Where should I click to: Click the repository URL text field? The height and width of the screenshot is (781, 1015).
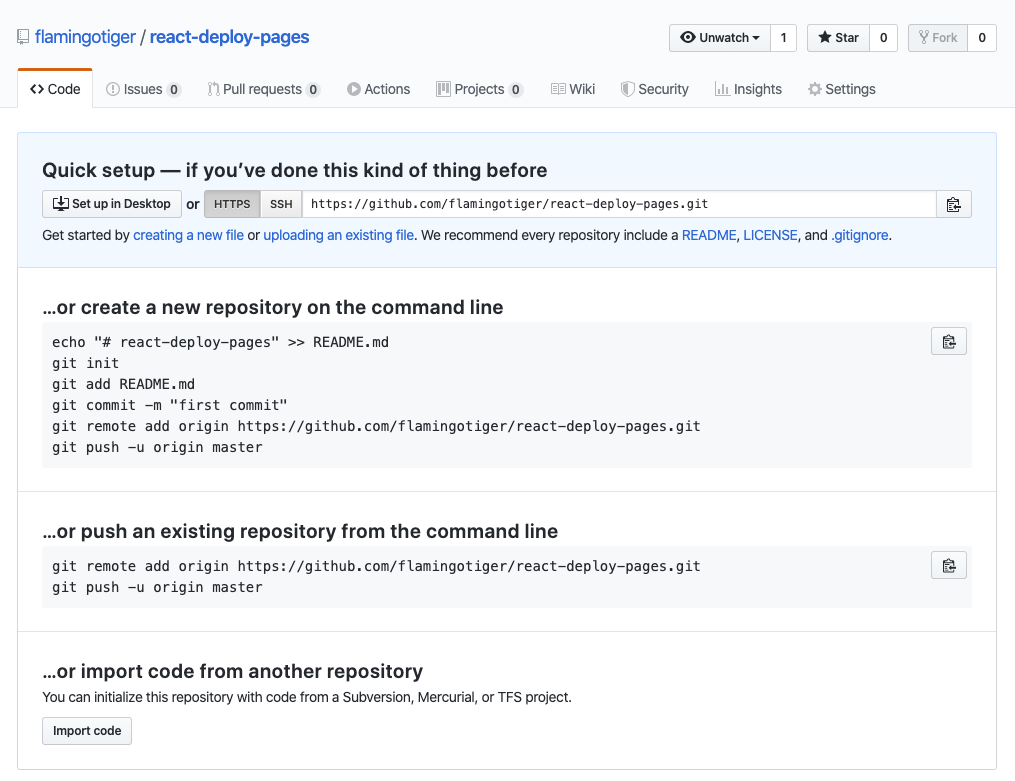tap(618, 204)
